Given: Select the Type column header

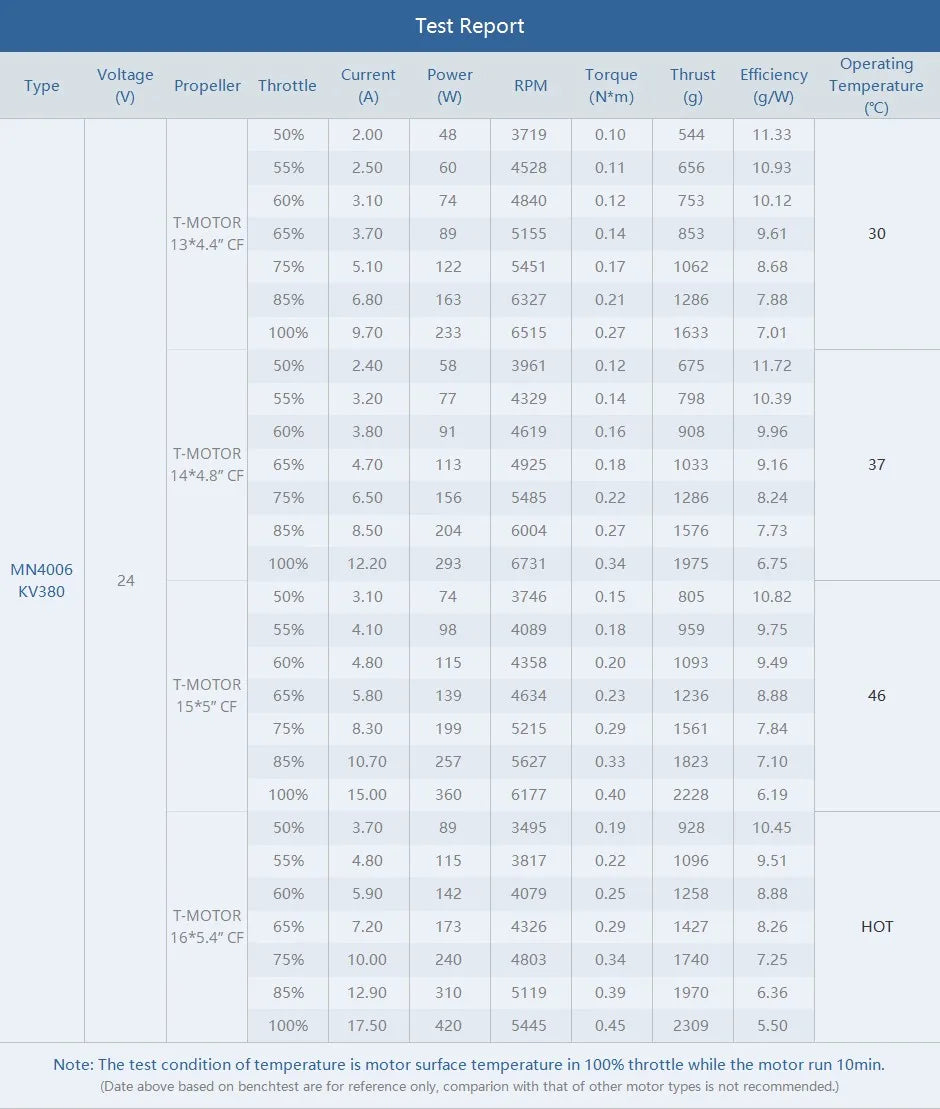Looking at the screenshot, I should 42,85.
